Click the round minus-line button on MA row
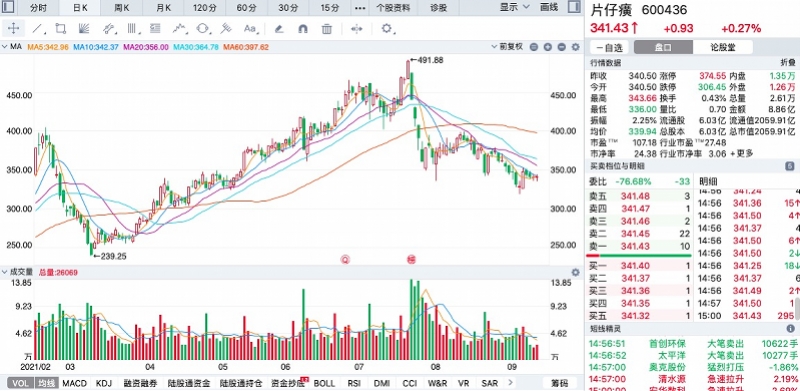The image size is (800, 391). click(x=534, y=47)
